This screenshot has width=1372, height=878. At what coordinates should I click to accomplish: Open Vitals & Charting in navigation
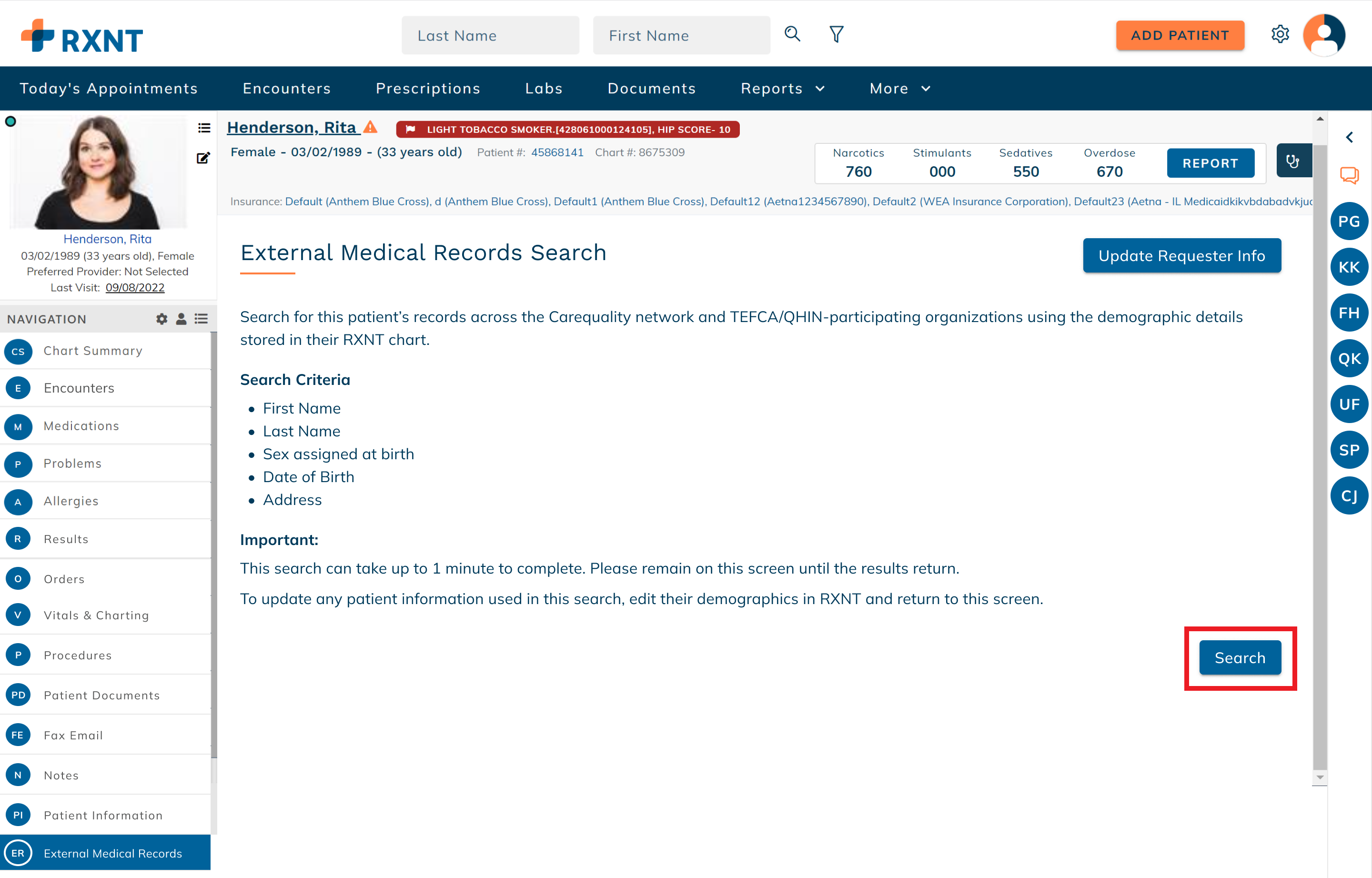(105, 615)
